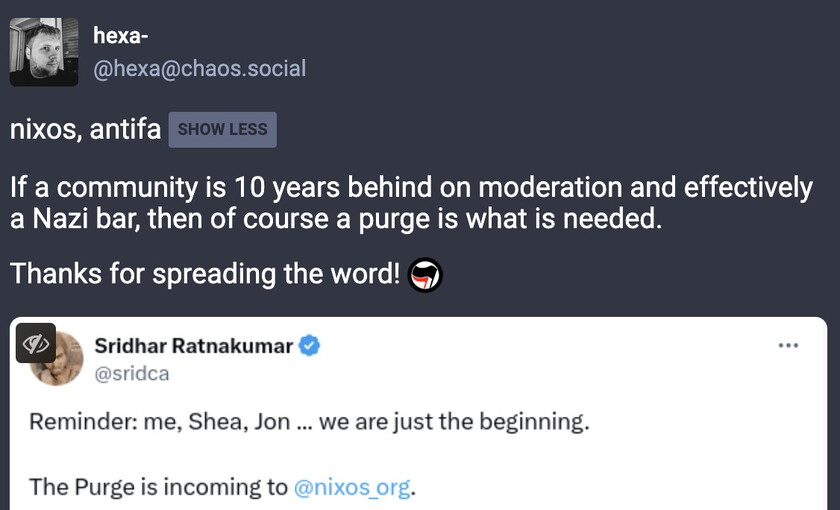
Task: Select the hexa- display name
Action: [x=121, y=36]
